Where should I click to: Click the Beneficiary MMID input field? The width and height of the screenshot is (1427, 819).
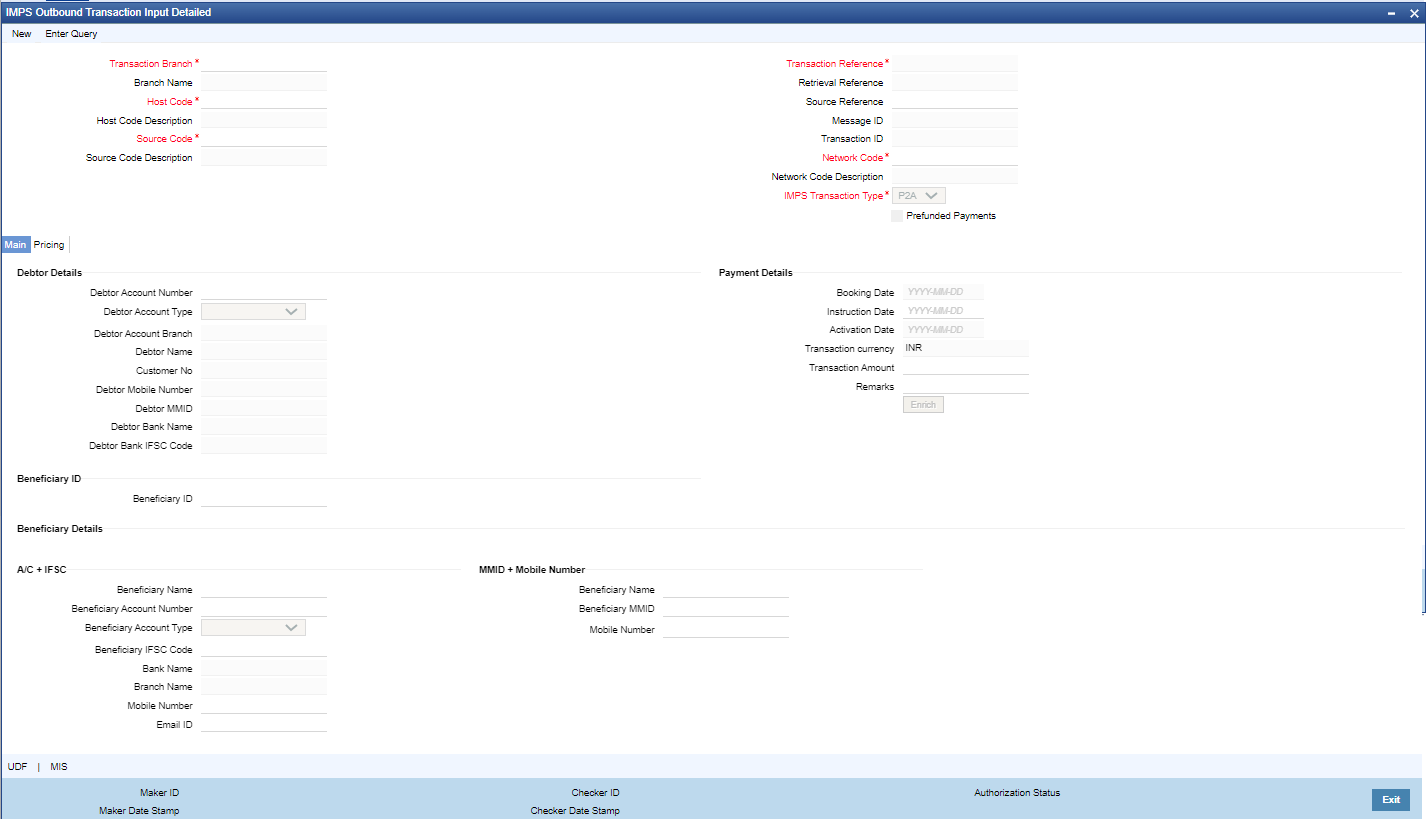coord(726,608)
